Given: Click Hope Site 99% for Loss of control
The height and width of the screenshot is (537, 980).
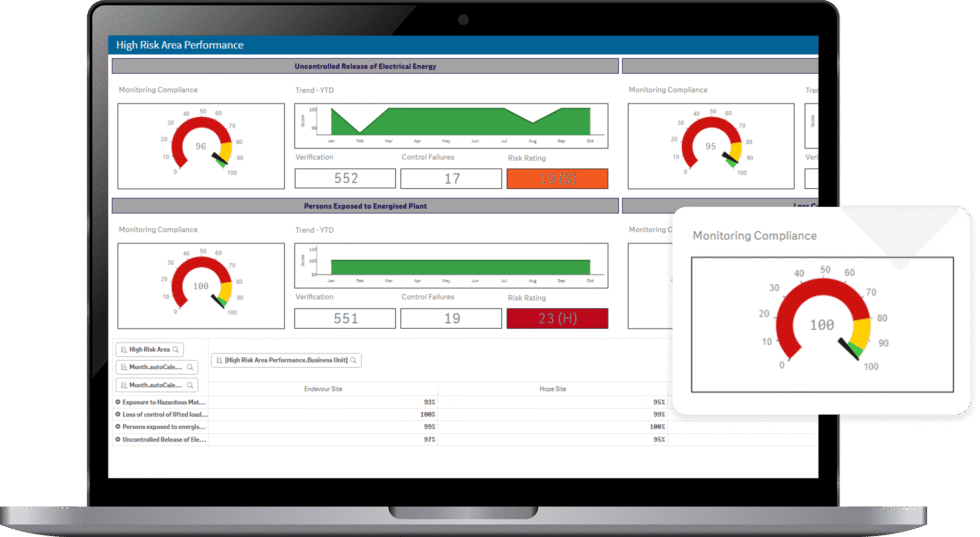Looking at the screenshot, I should [659, 414].
